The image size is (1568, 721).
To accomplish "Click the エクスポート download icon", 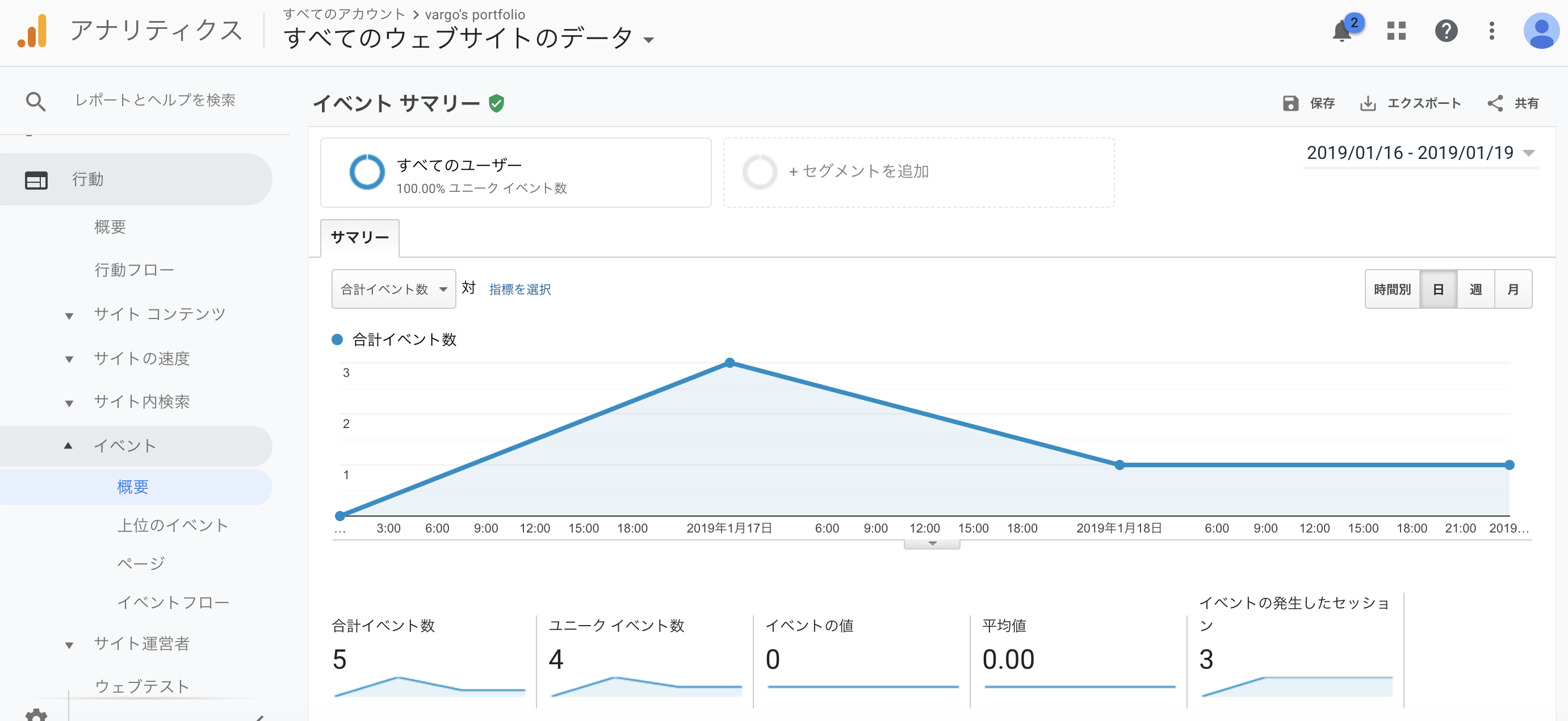I will (x=1368, y=103).
